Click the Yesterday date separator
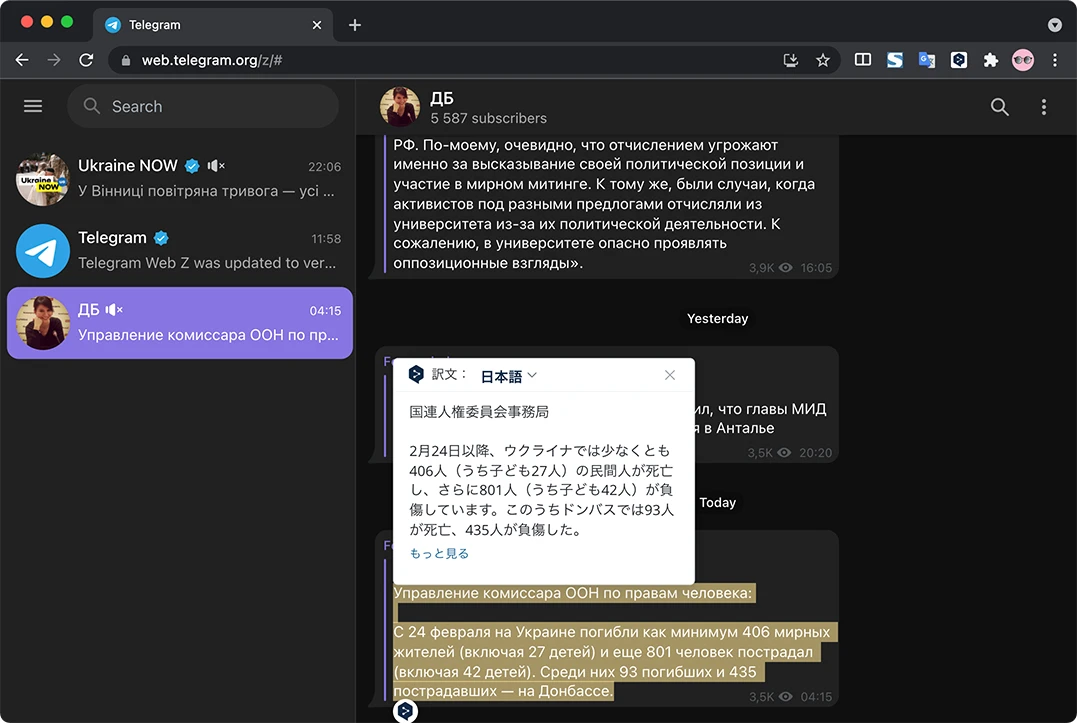The width and height of the screenshot is (1077, 723). click(x=717, y=319)
